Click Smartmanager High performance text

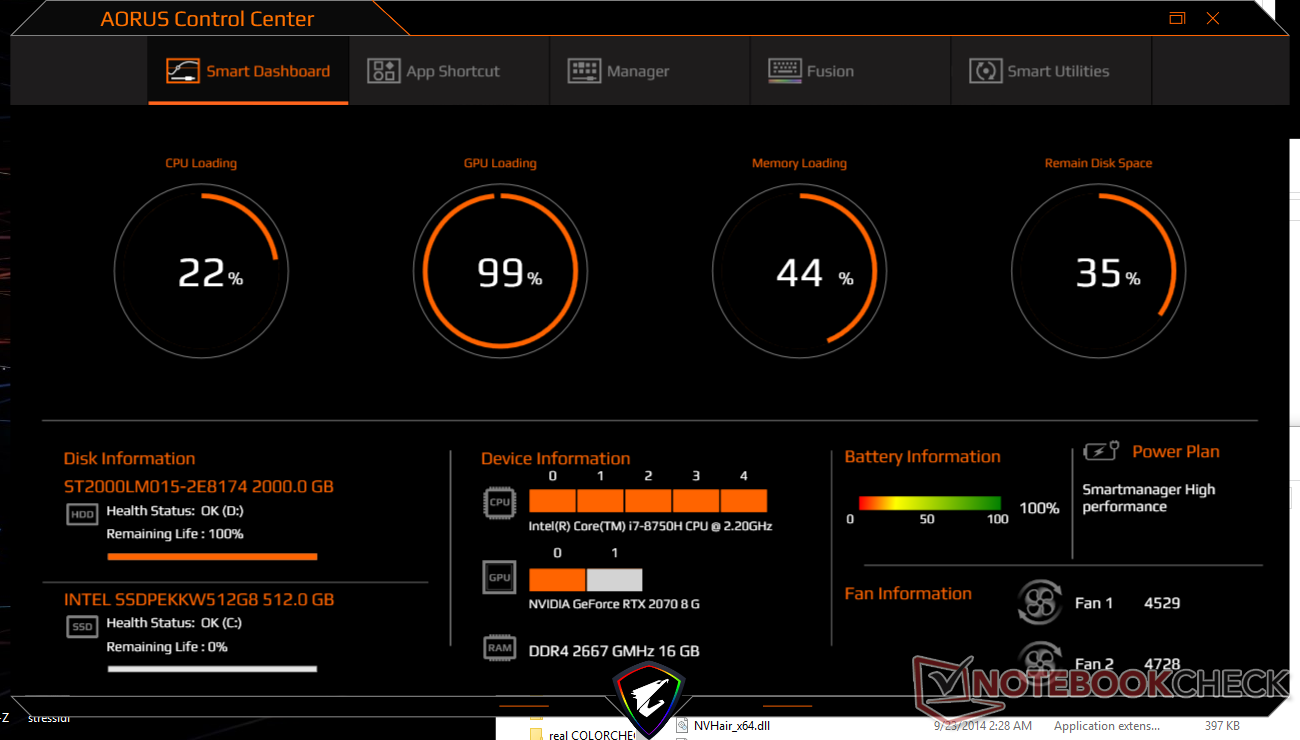point(1149,498)
